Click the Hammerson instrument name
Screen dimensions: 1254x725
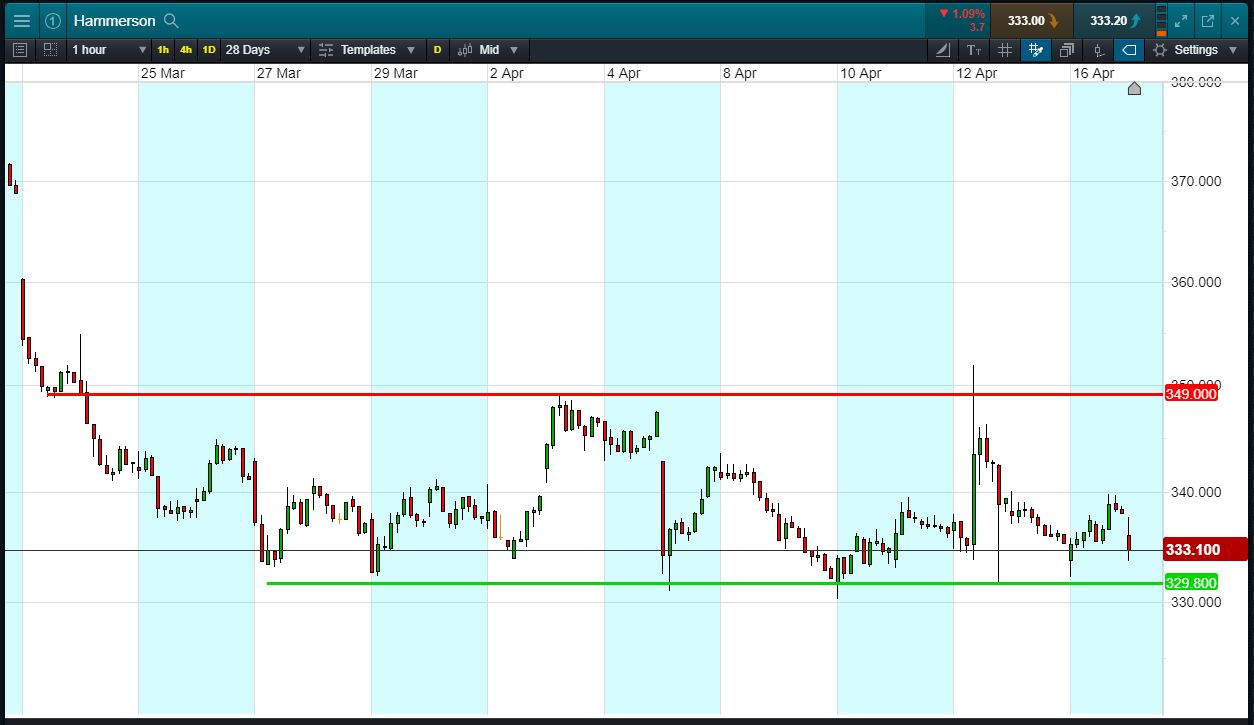coord(115,20)
